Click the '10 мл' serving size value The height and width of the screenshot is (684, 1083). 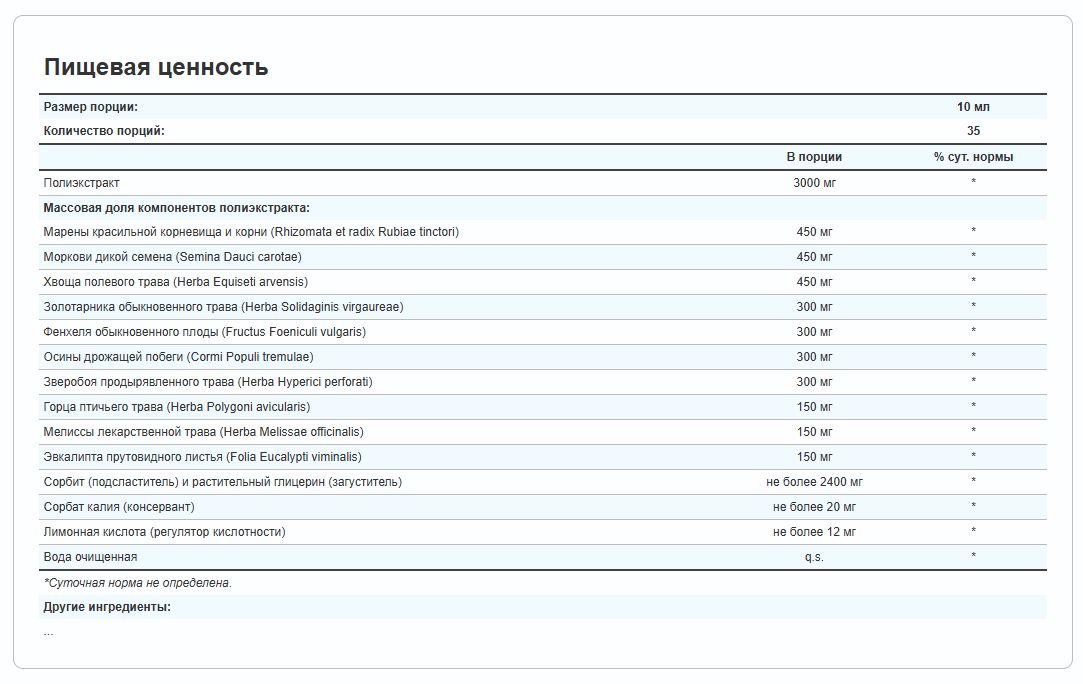pos(973,107)
